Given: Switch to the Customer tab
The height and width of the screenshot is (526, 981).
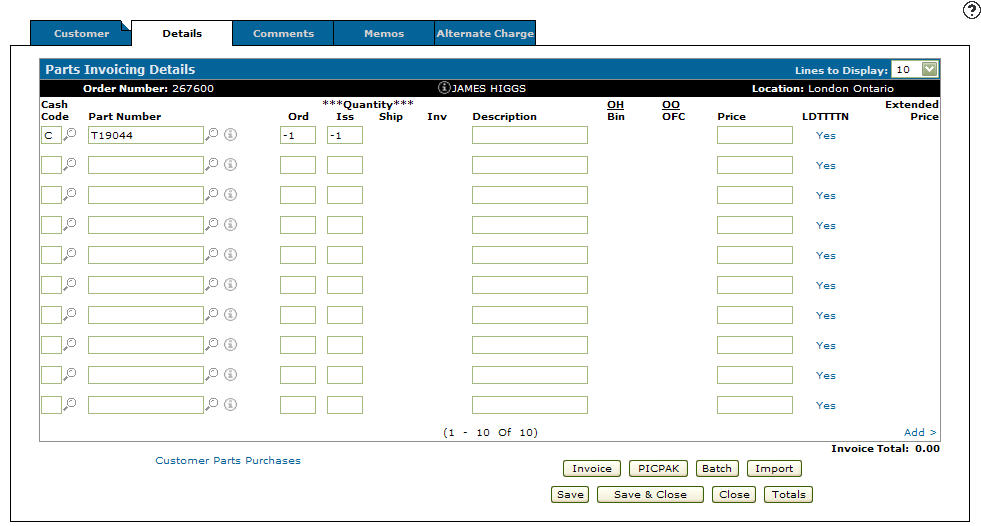Looking at the screenshot, I should (81, 33).
